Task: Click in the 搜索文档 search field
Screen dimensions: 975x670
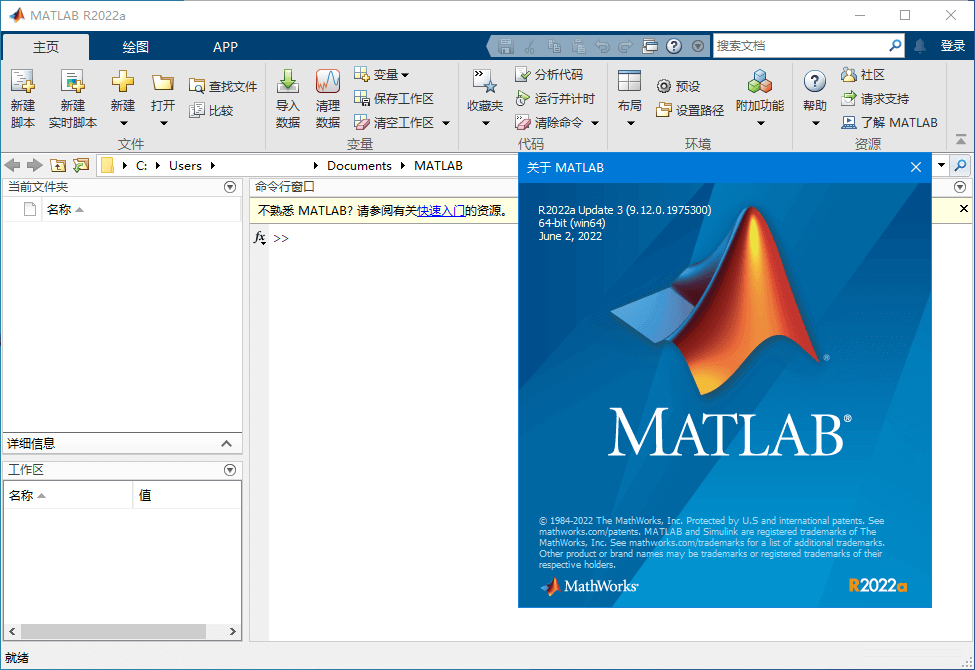Action: (800, 45)
